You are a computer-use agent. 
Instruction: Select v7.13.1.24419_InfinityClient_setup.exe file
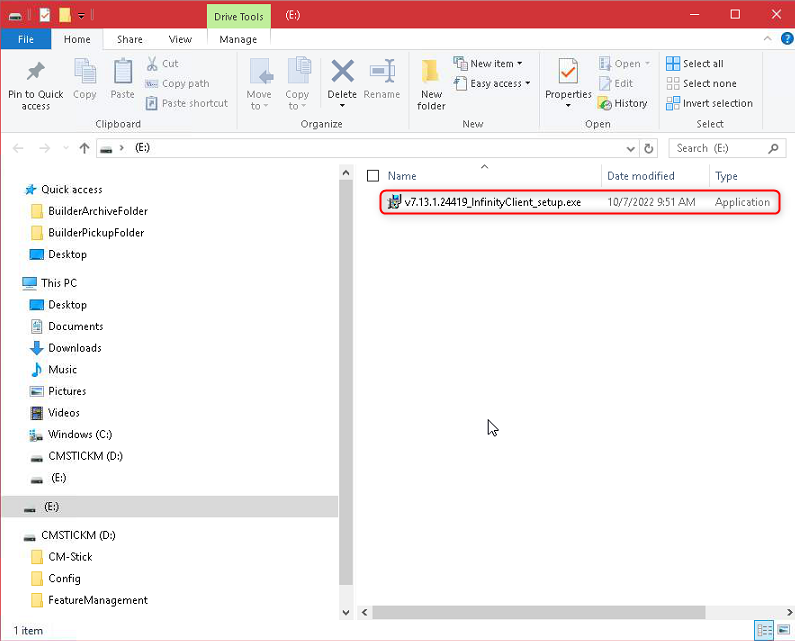[580, 202]
